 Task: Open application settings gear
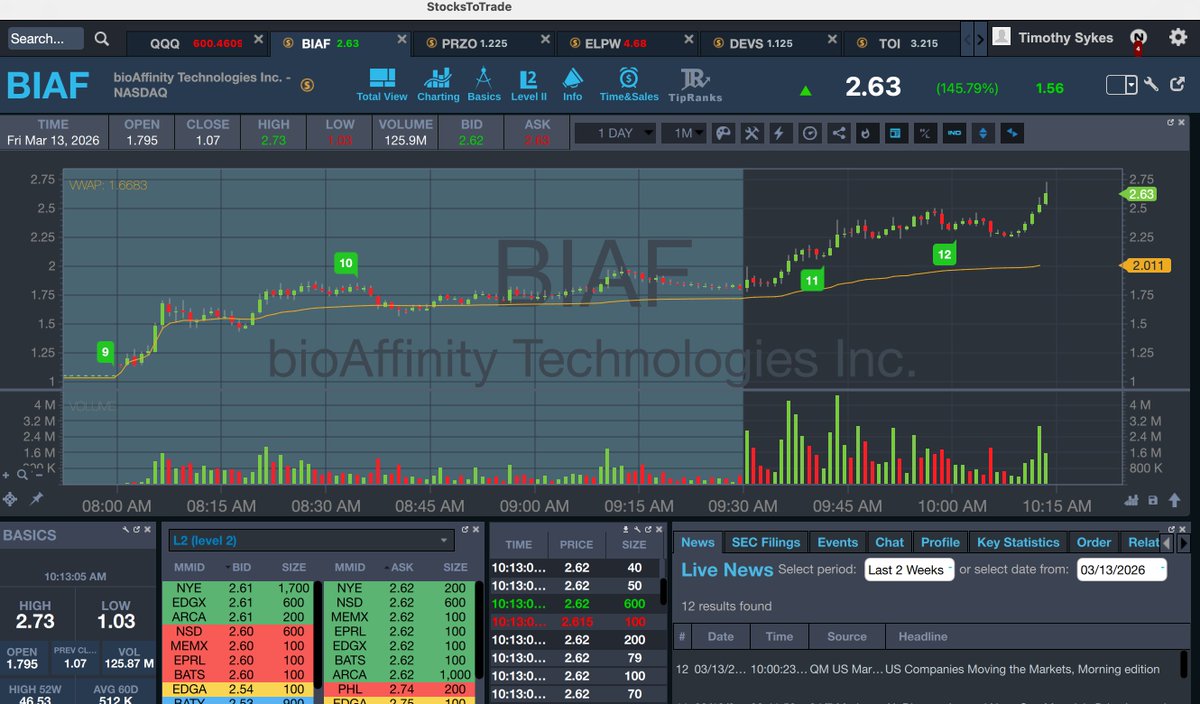click(1177, 37)
